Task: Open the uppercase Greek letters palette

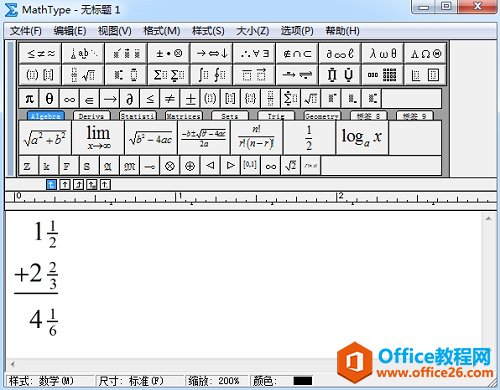Action: click(425, 53)
